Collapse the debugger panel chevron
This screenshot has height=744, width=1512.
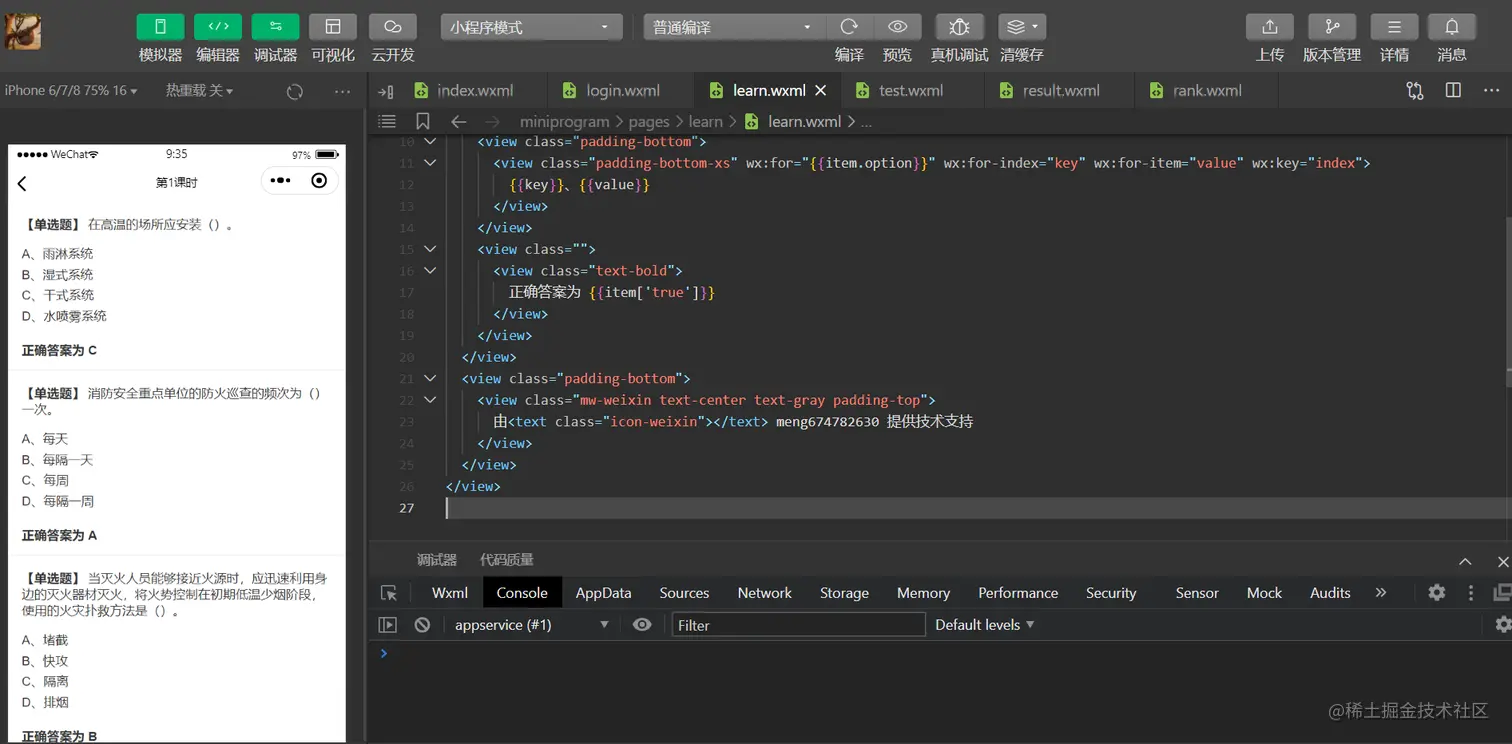click(x=1465, y=562)
